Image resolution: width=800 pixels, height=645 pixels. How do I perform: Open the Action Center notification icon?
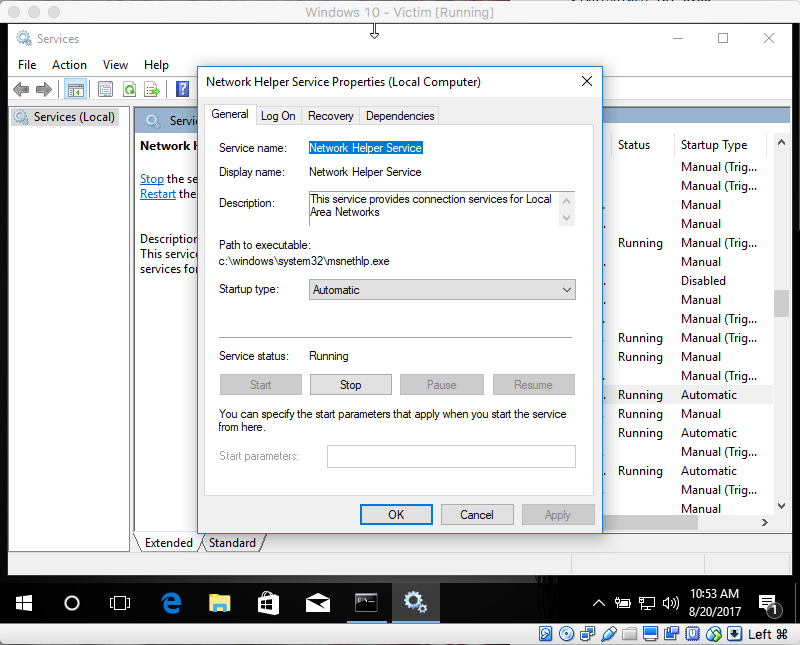tap(768, 604)
